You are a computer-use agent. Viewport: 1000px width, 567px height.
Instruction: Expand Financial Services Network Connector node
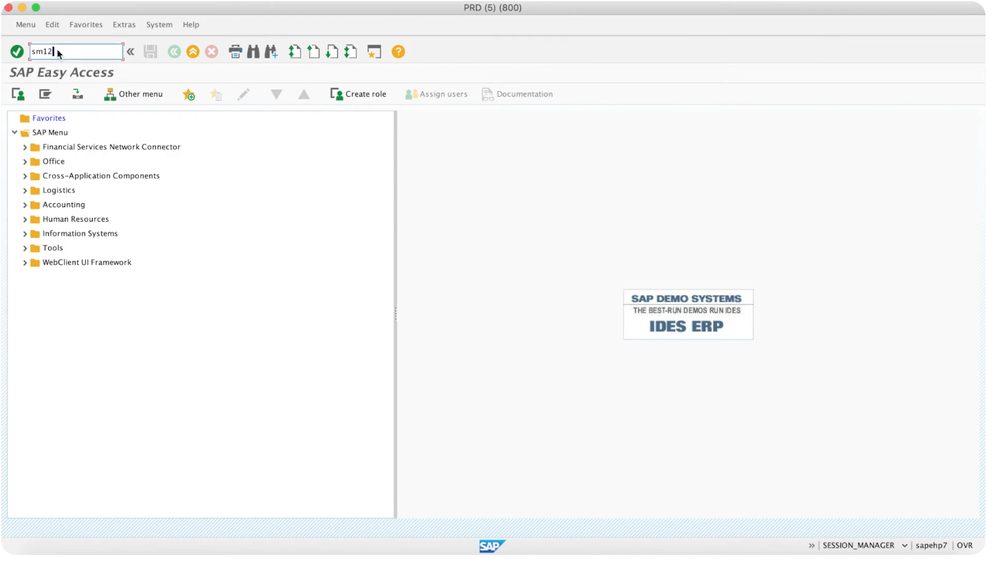(25, 147)
